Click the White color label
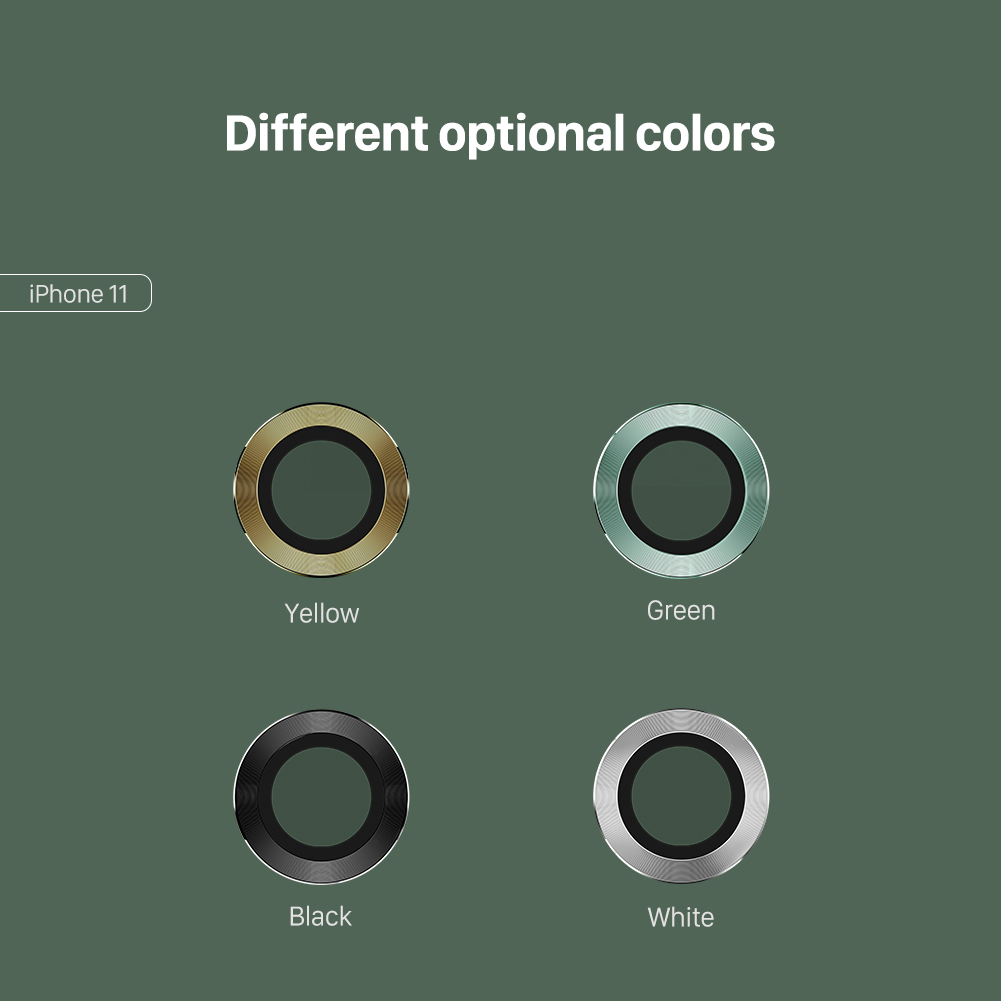Screen dimensions: 1001x1001 (x=681, y=917)
